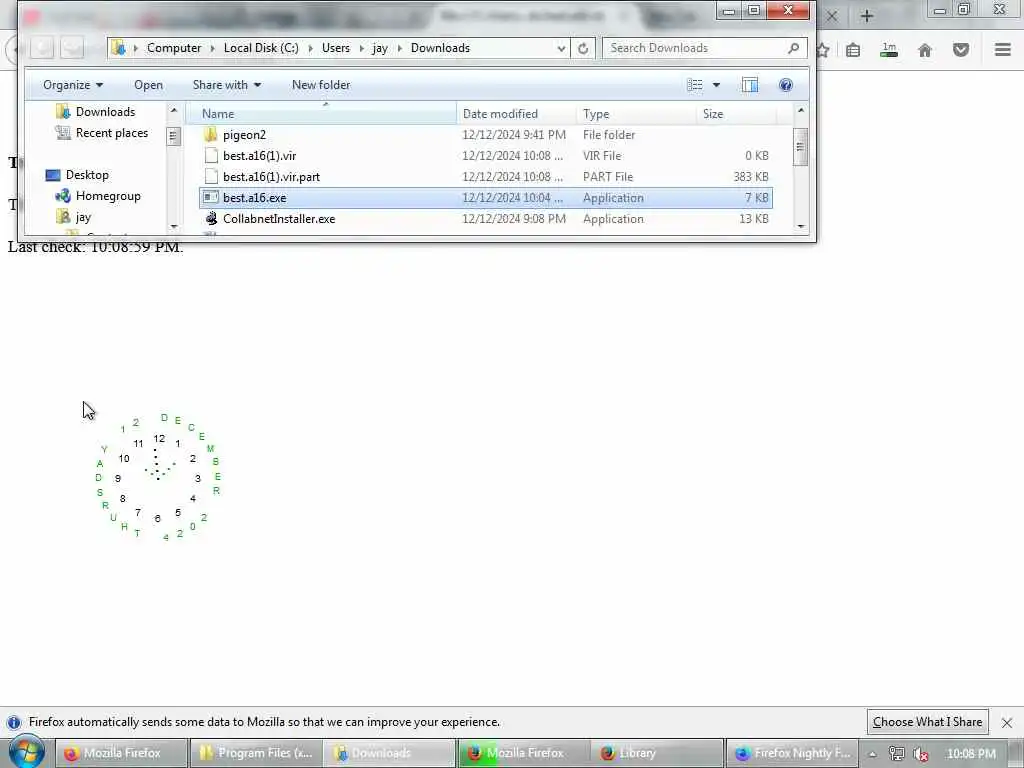
Task: Click navigation pane down scroll arrow
Action: click(174, 227)
